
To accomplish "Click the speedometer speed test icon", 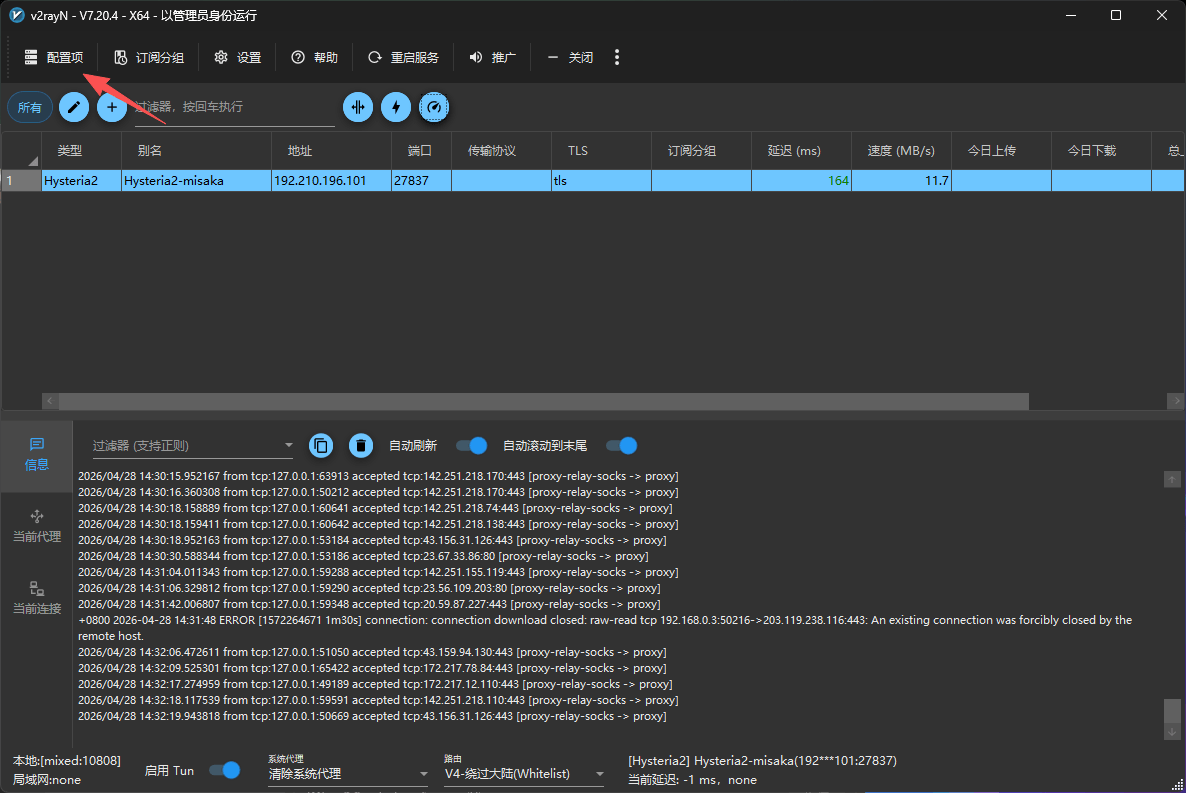I will pos(433,107).
